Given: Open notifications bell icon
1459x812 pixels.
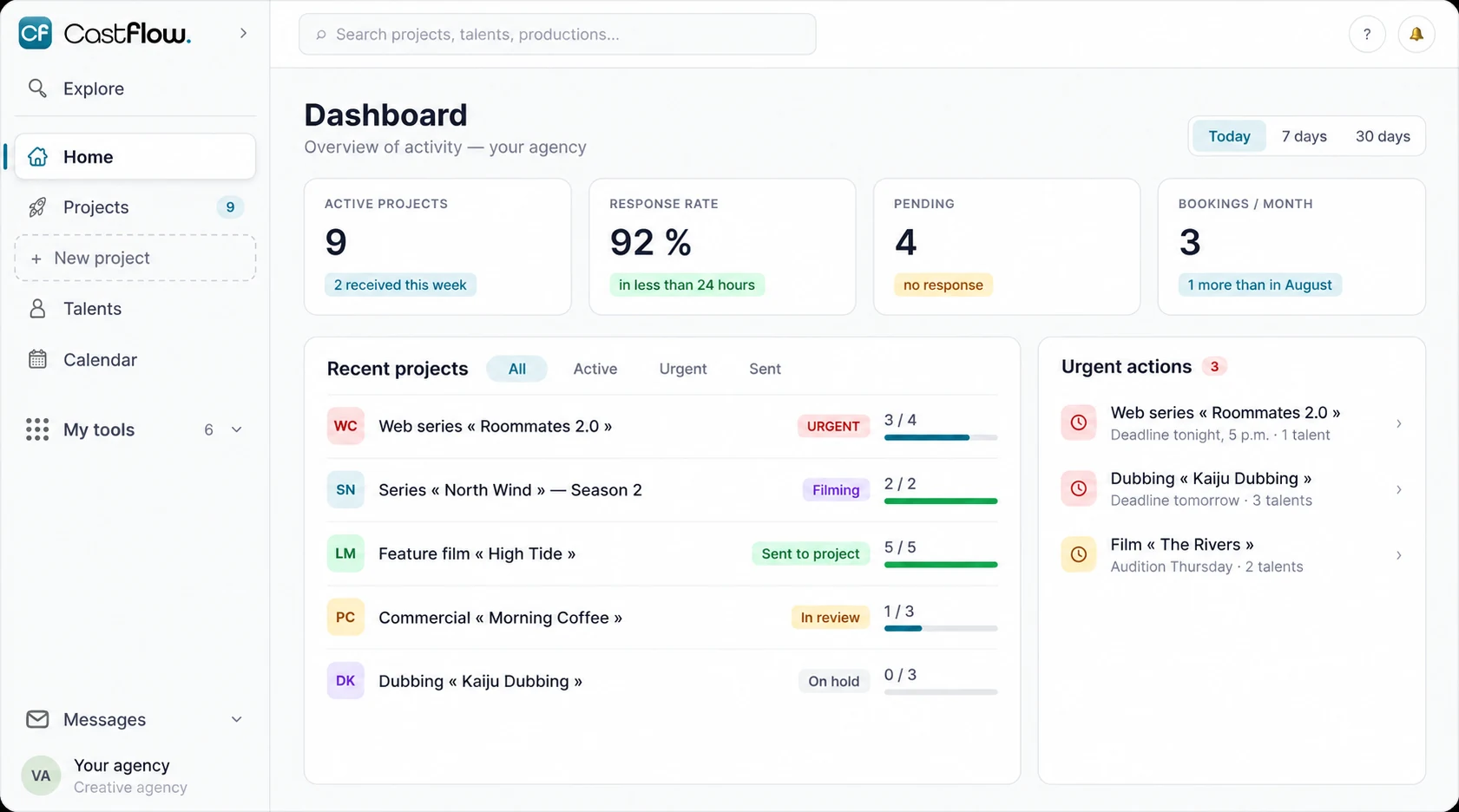Looking at the screenshot, I should point(1416,35).
